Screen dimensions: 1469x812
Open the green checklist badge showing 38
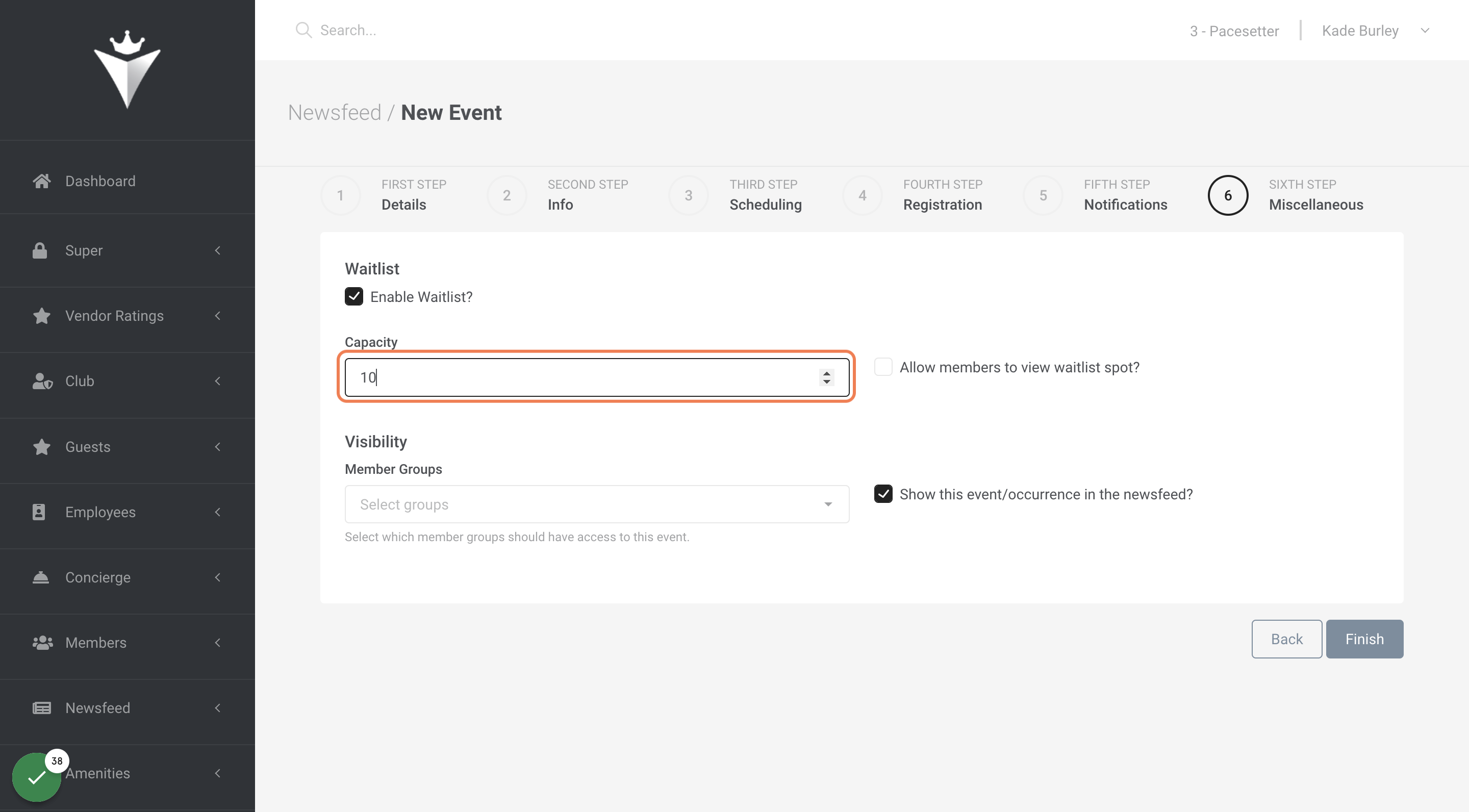click(37, 777)
